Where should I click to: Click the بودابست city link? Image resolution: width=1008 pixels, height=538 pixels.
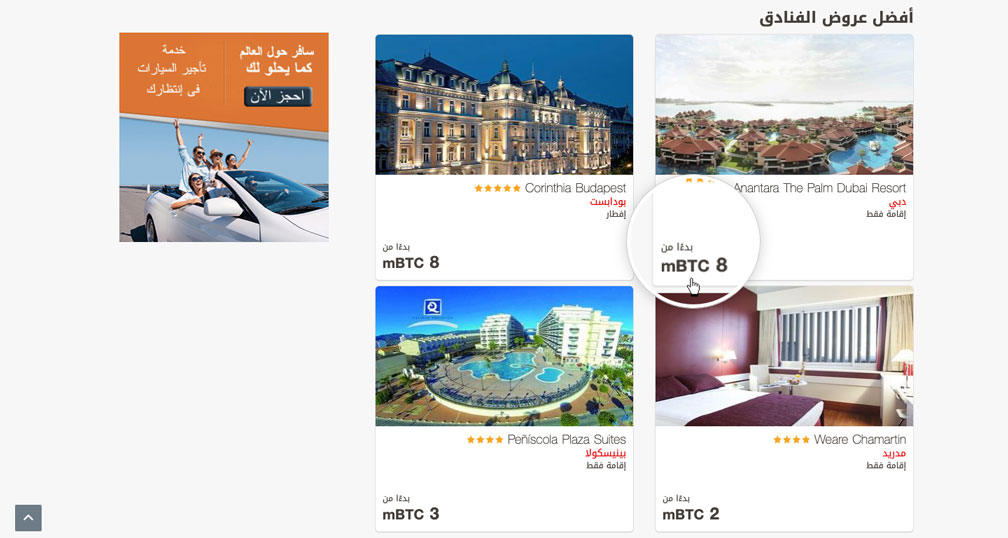coord(608,202)
